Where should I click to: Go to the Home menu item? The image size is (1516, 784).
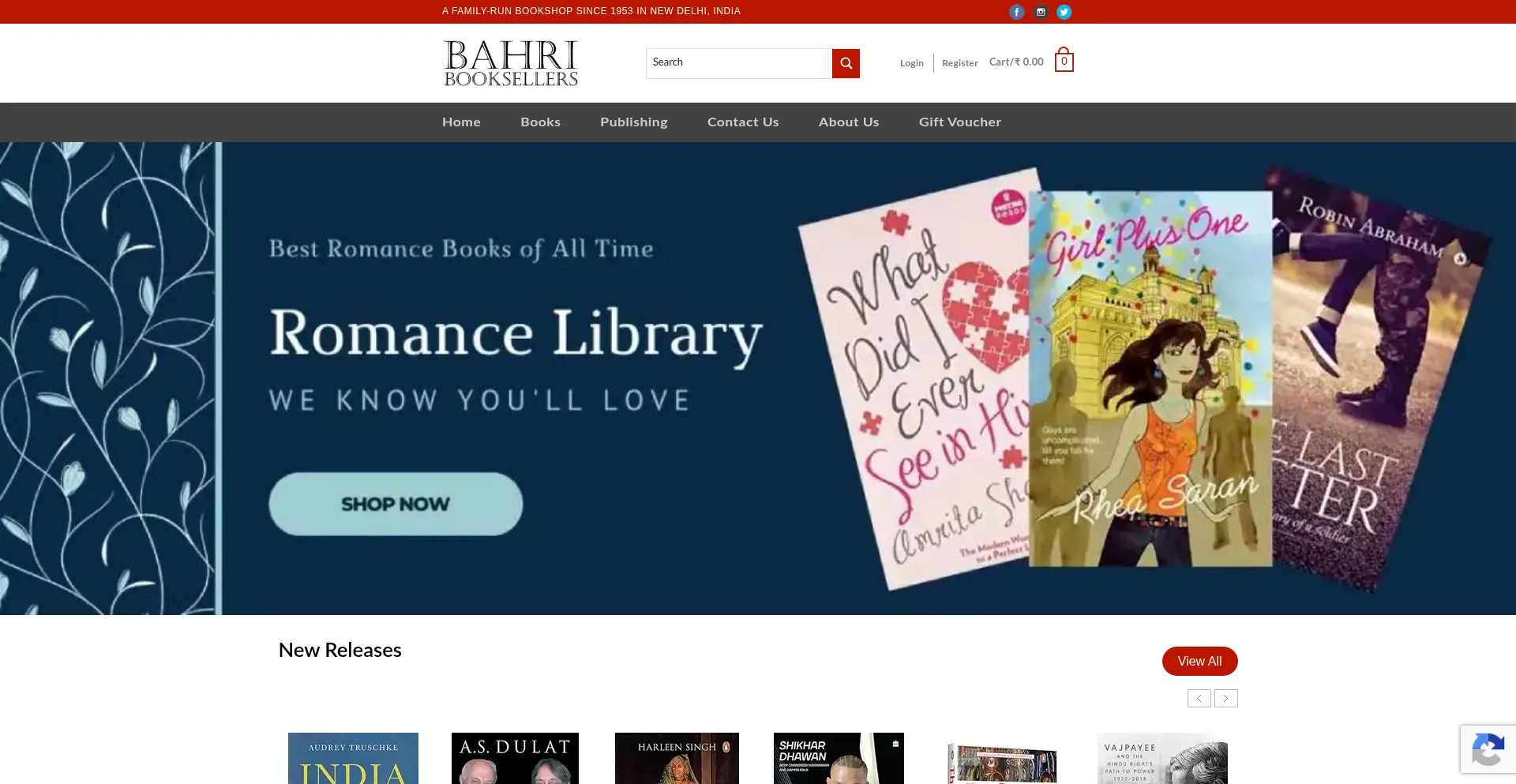click(461, 122)
